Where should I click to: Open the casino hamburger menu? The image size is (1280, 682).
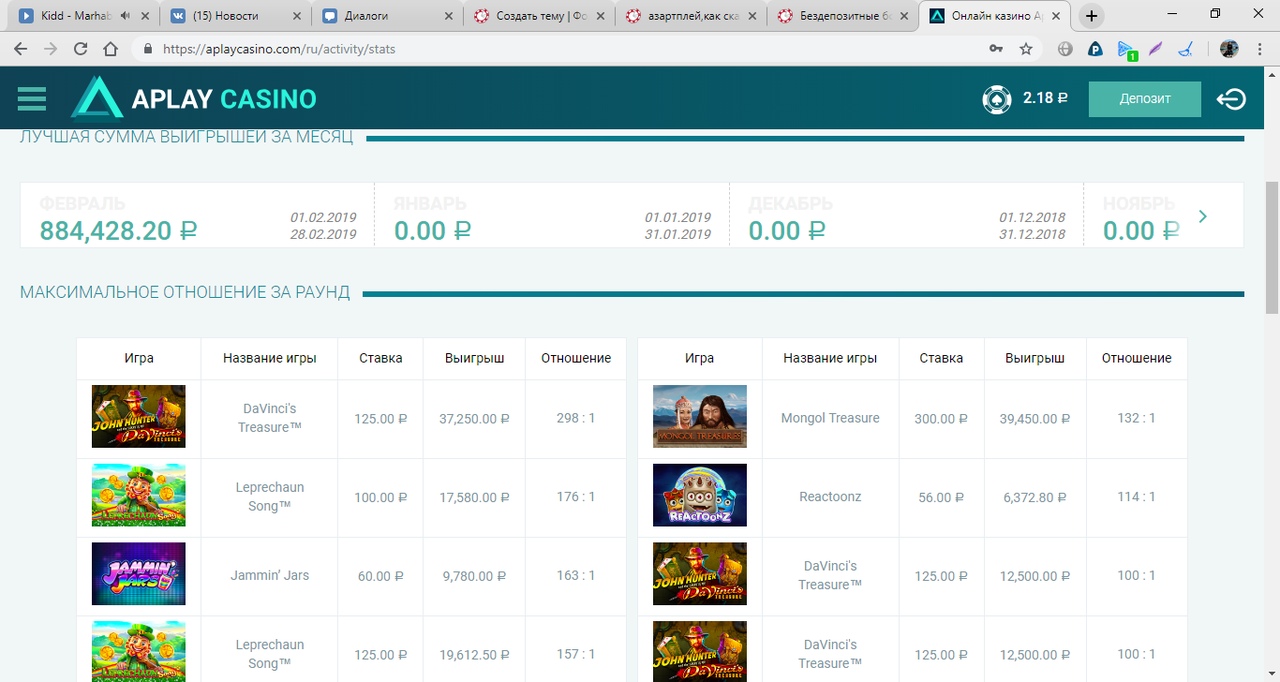click(32, 98)
